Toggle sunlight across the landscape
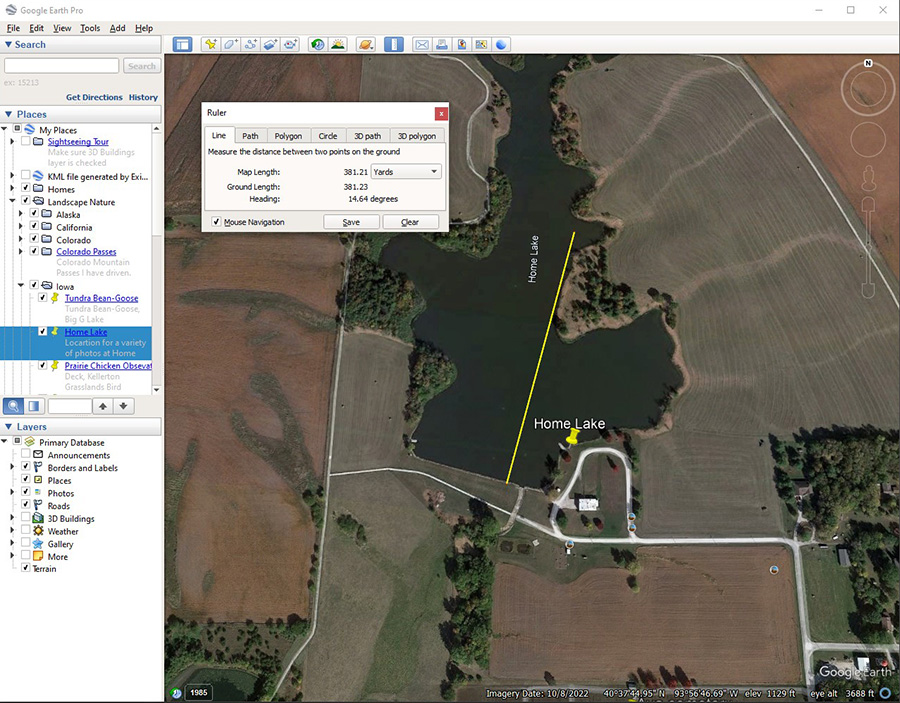The height and width of the screenshot is (703, 900). 338,45
